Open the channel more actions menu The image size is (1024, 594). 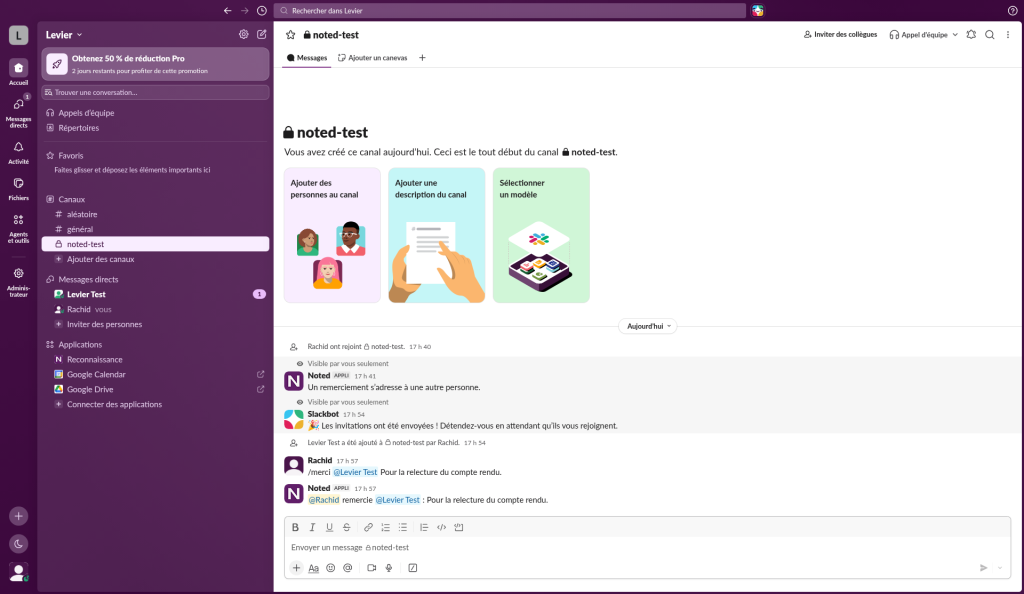pyautogui.click(x=1008, y=35)
